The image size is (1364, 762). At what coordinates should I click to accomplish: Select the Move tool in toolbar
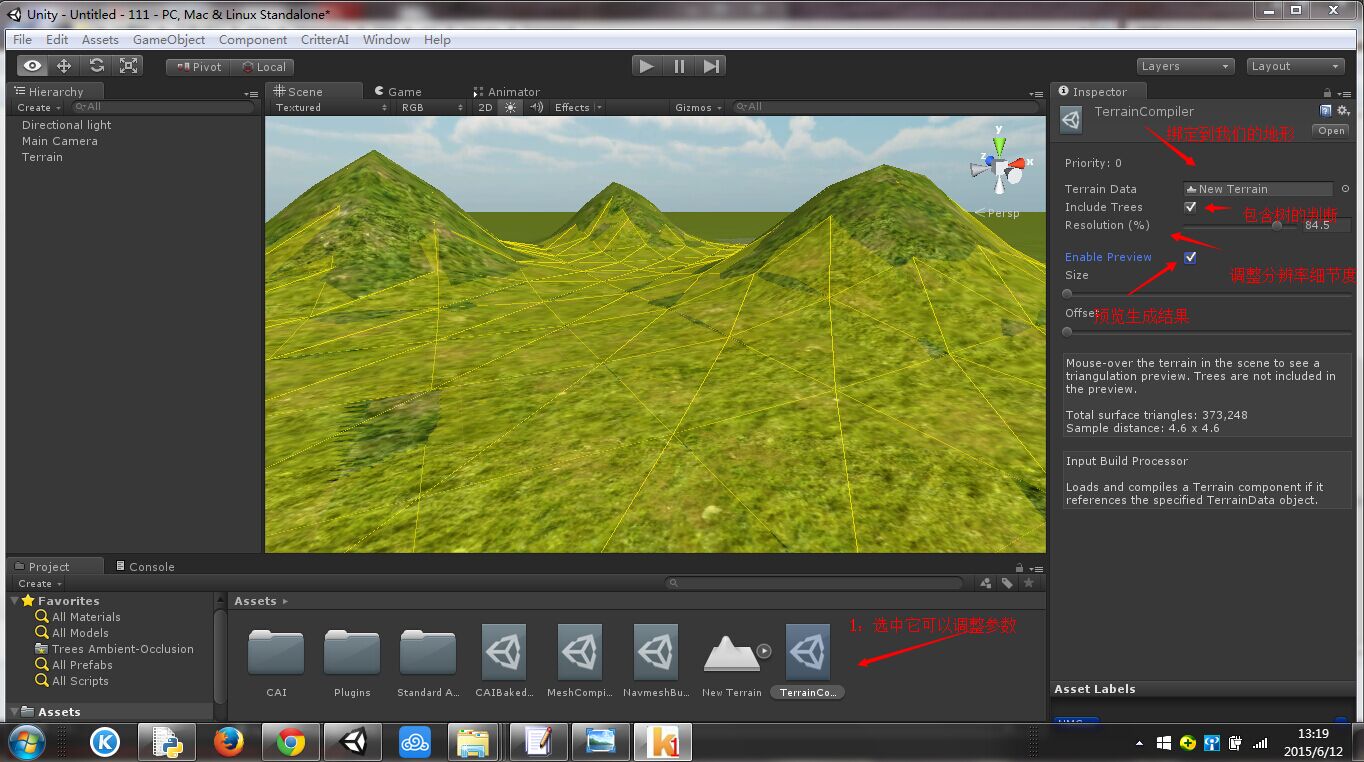point(64,66)
